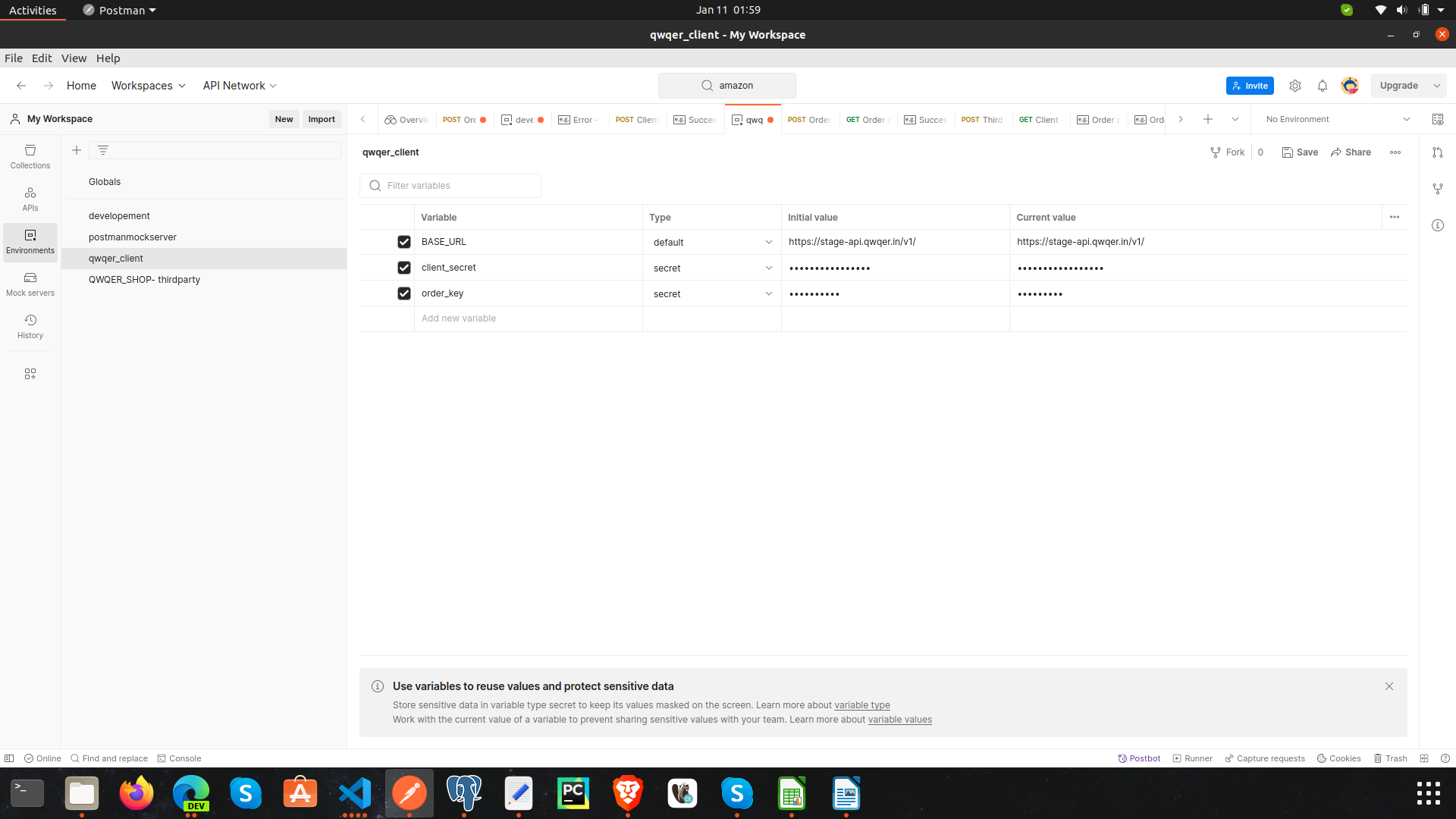Open Postbot from status bar
Screen dimensions: 1456x819
coord(1139,758)
